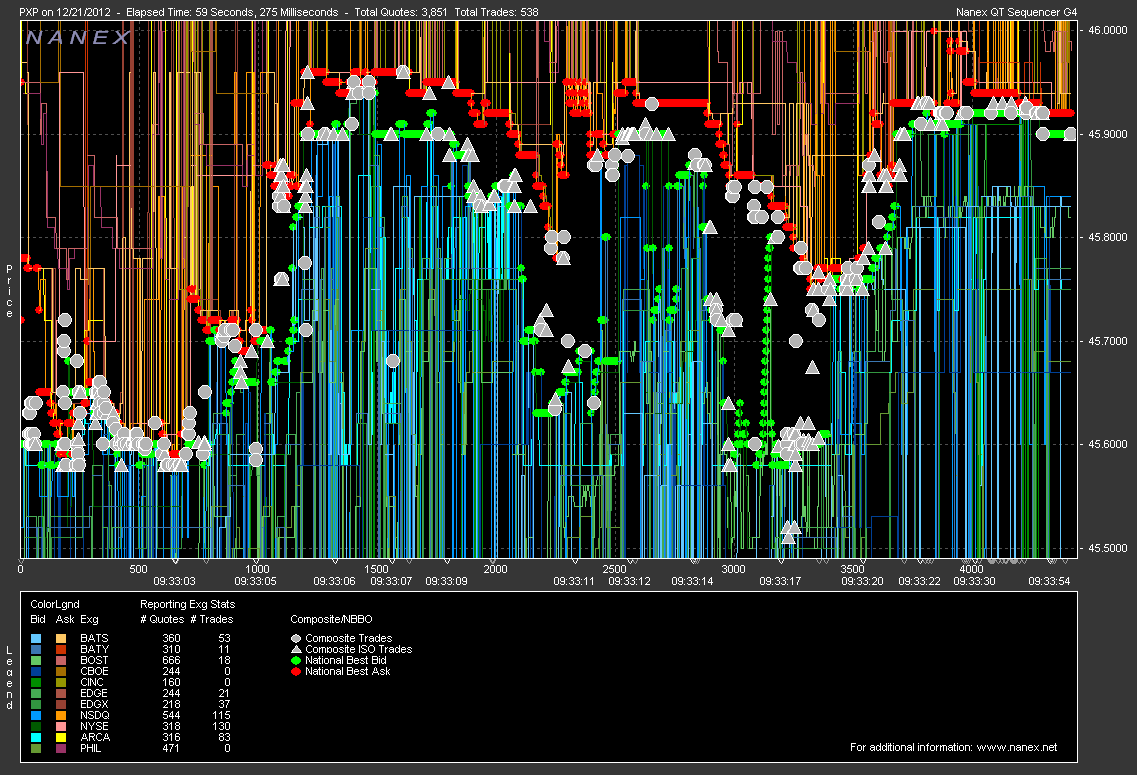Click the PHIL quotes value 471
The height and width of the screenshot is (775, 1137).
[171, 748]
